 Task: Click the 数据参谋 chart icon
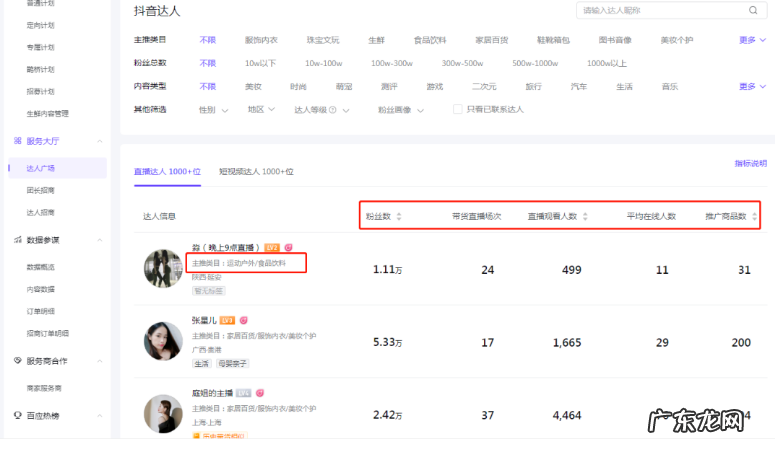17,240
